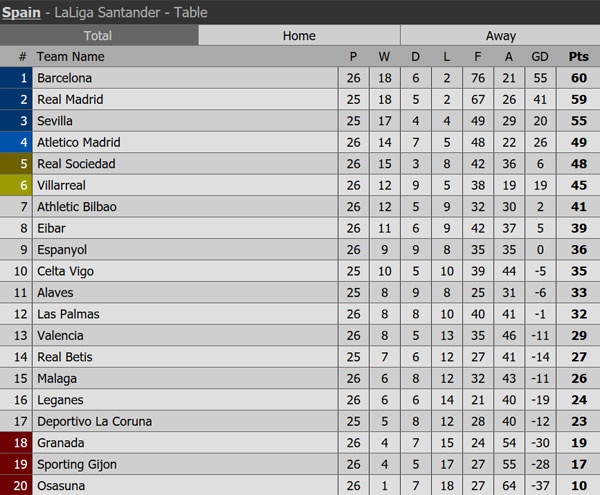The image size is (600, 495).
Task: Click the Team Name column header
Action: coord(70,57)
